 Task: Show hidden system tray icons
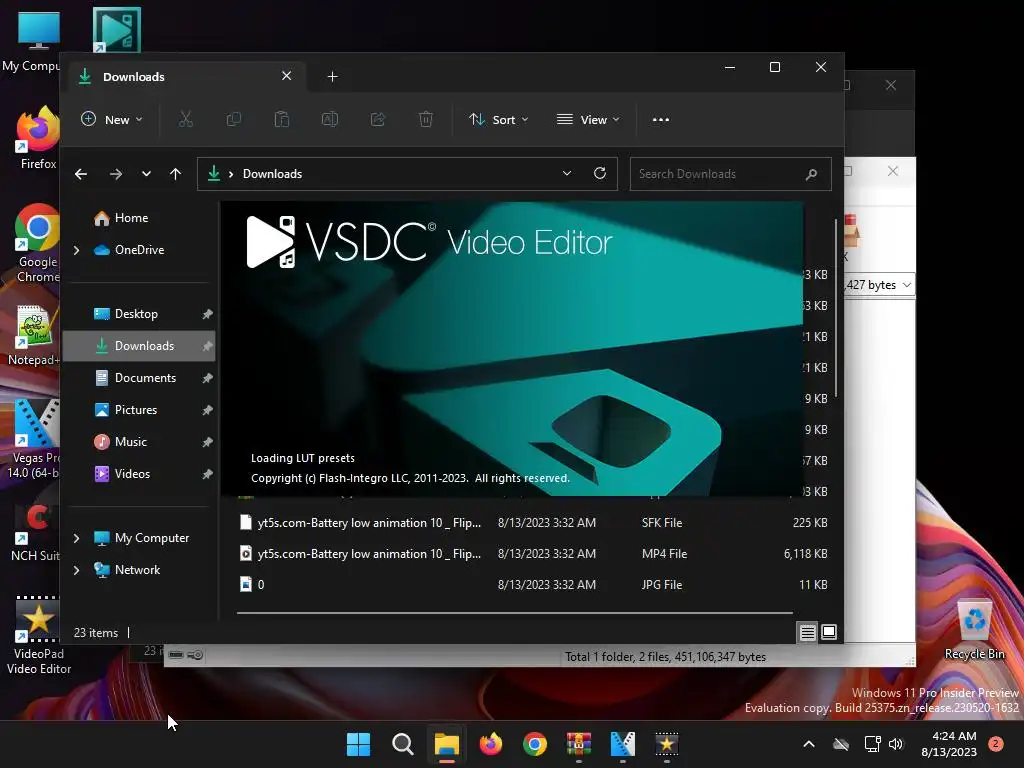pos(808,744)
